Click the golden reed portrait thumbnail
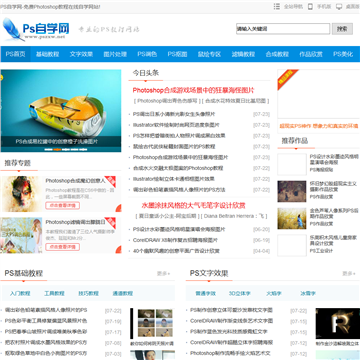The width and height of the screenshot is (360, 360). tap(292, 218)
